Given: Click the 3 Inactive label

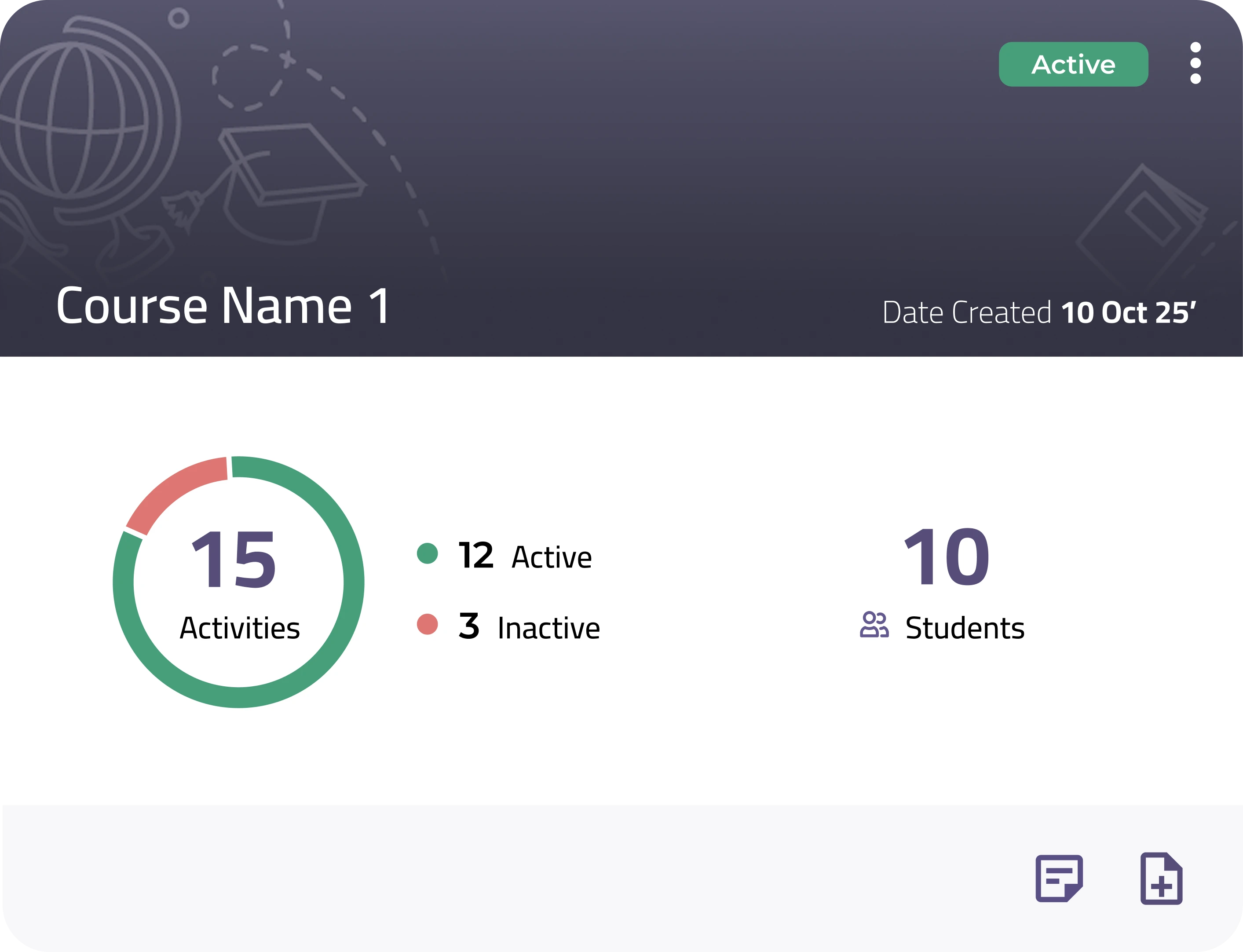Looking at the screenshot, I should click(x=529, y=627).
